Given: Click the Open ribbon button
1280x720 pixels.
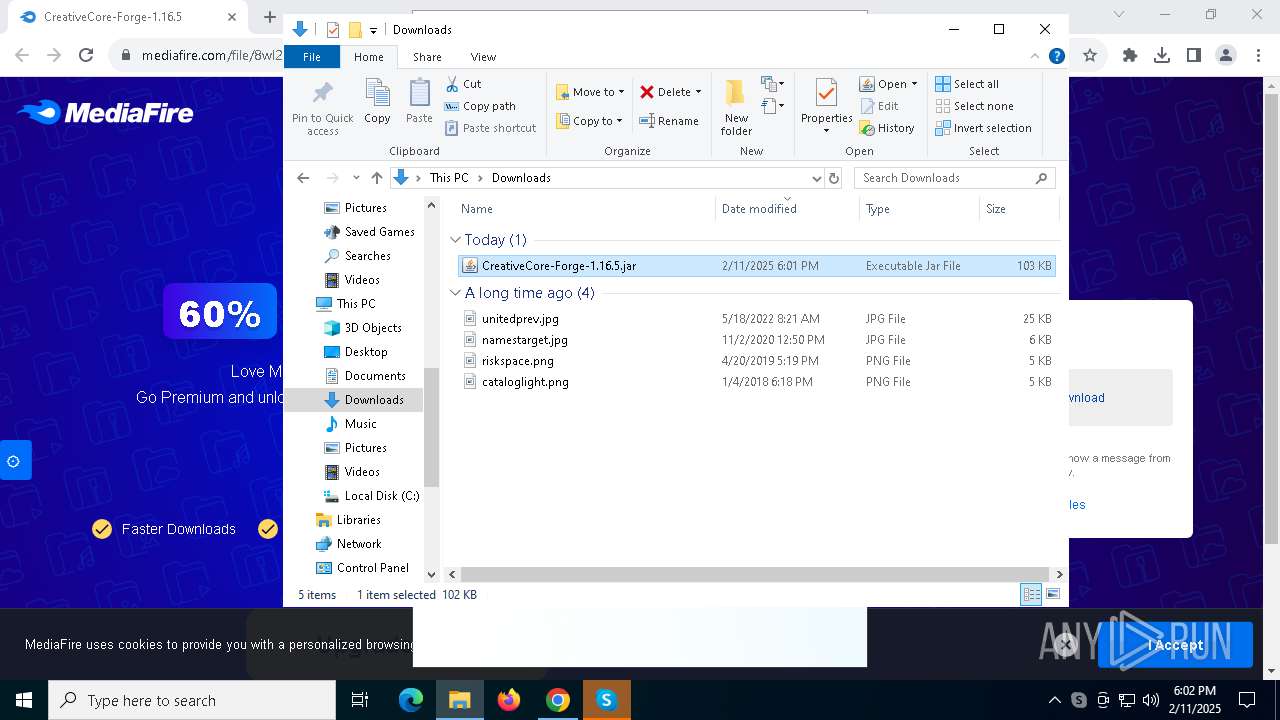Looking at the screenshot, I should click(x=888, y=84).
